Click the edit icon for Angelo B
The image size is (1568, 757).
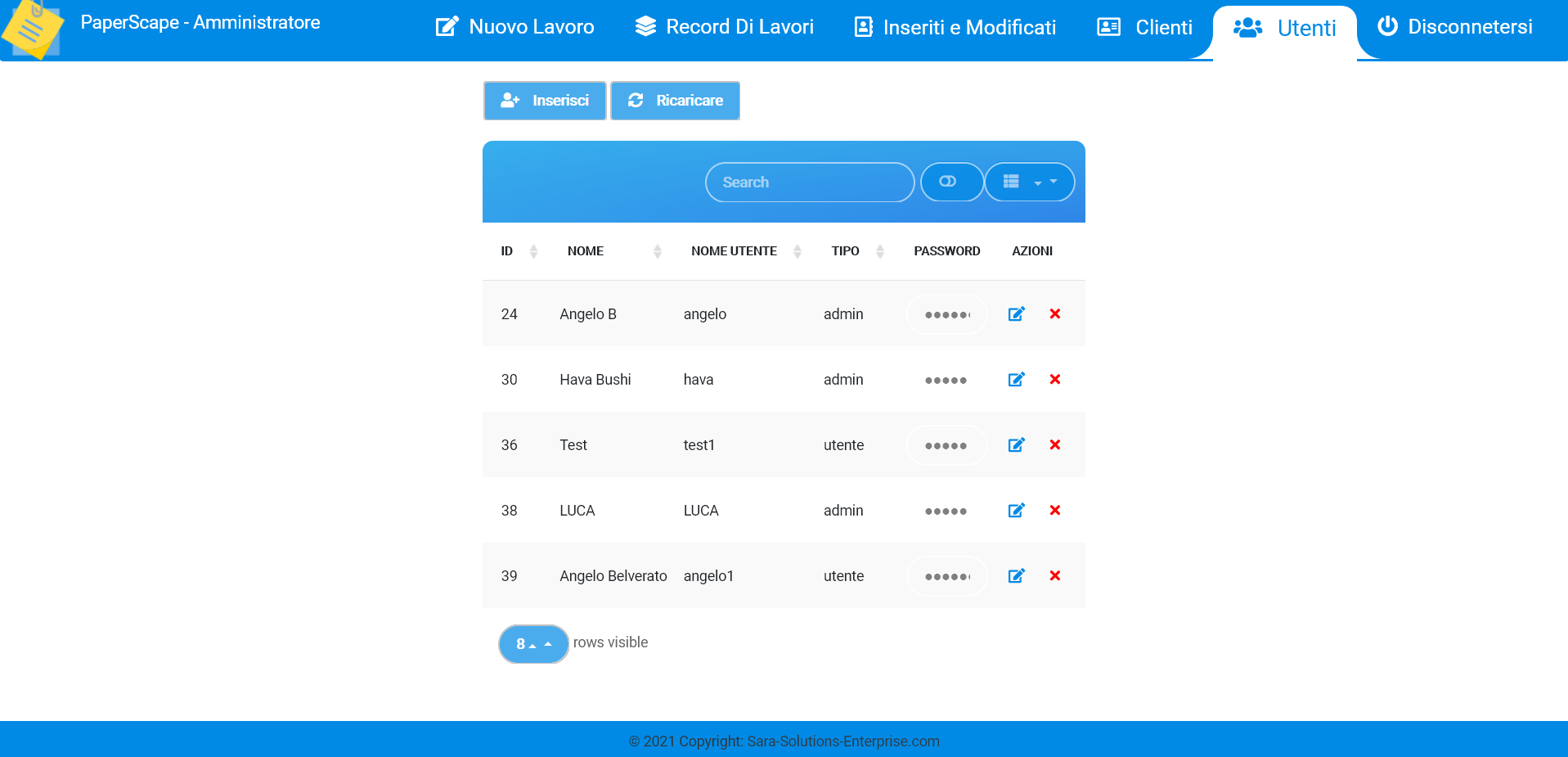[x=1016, y=314]
